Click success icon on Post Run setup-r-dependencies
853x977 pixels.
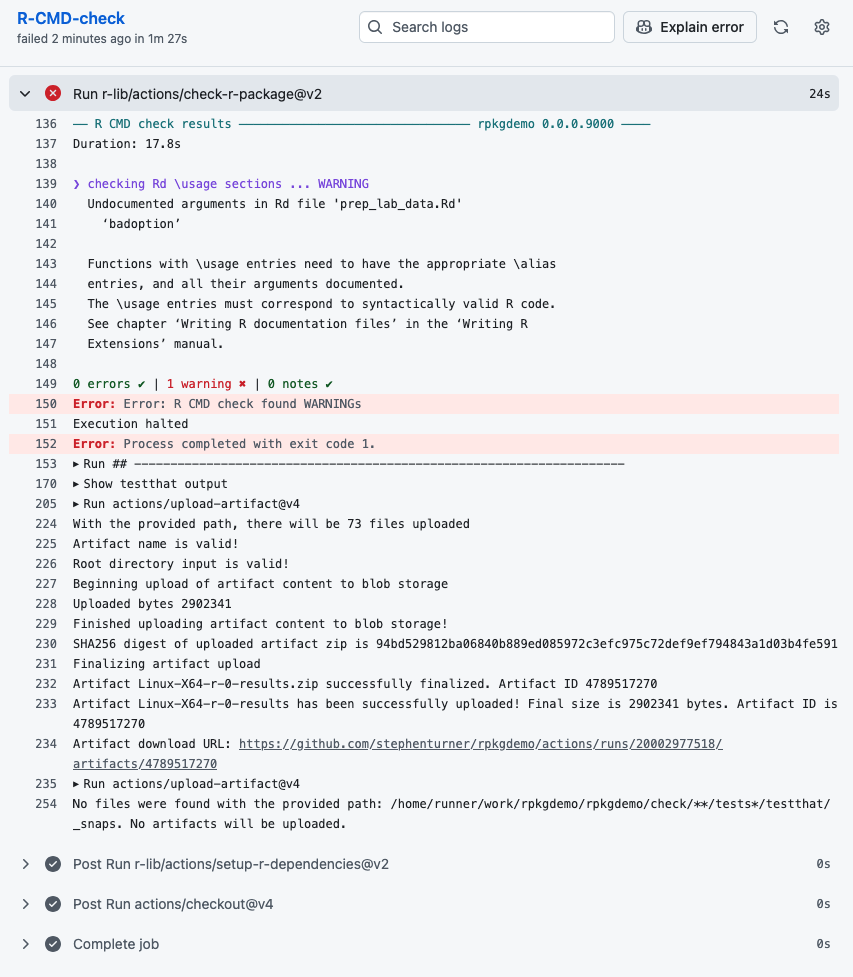(52, 863)
